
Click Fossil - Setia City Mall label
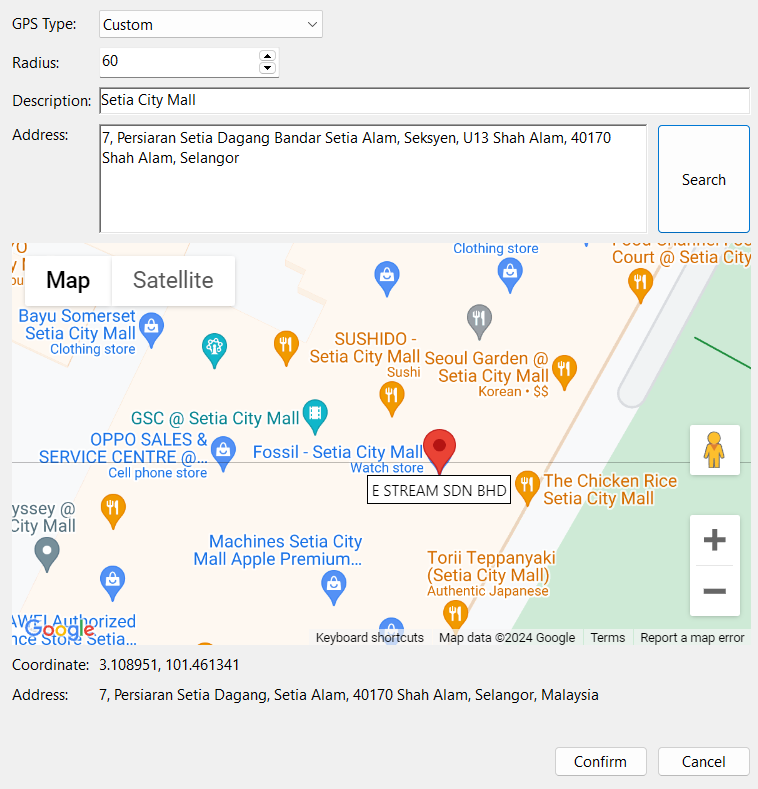tap(338, 452)
